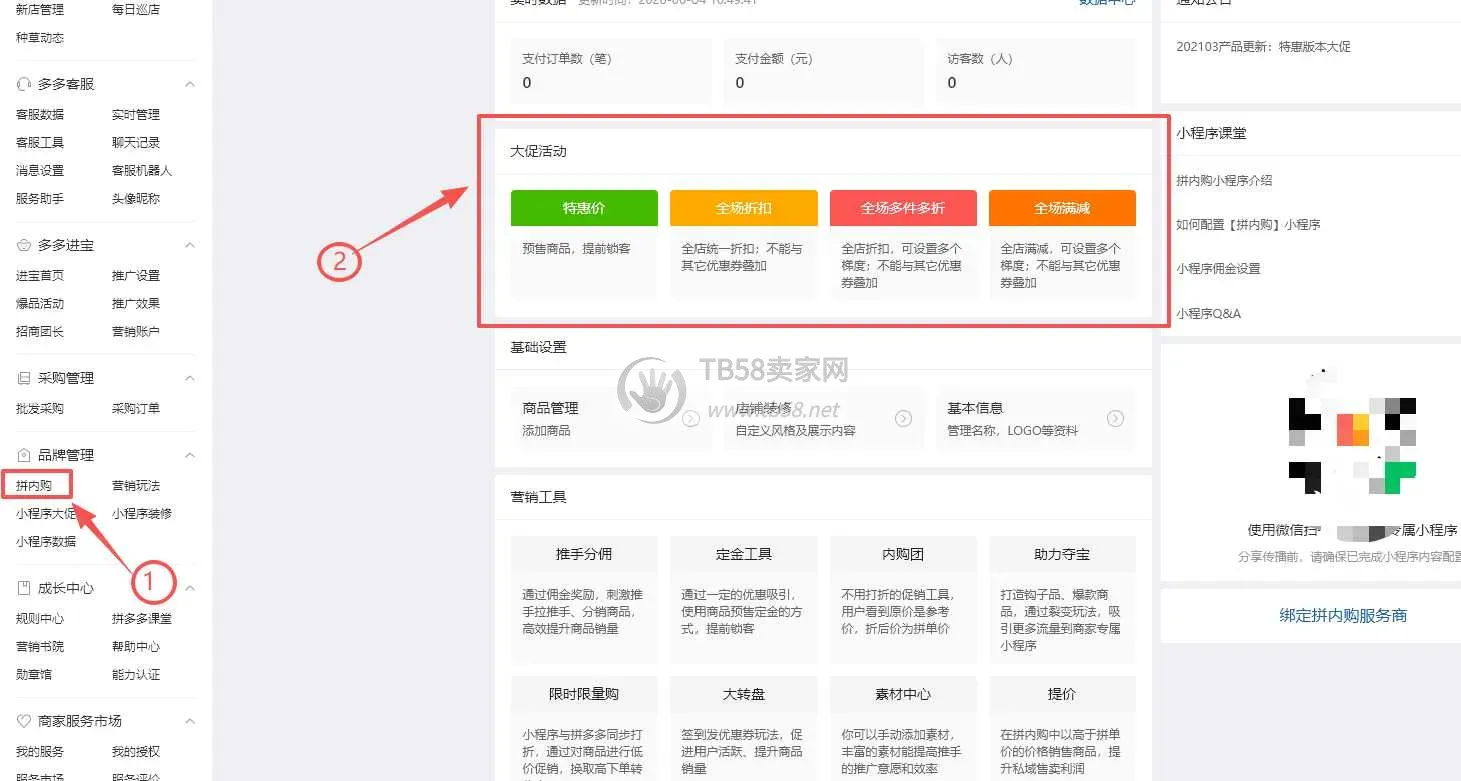Open 客服机器人 menu item
Viewport: 1461px width, 781px height.
click(142, 171)
